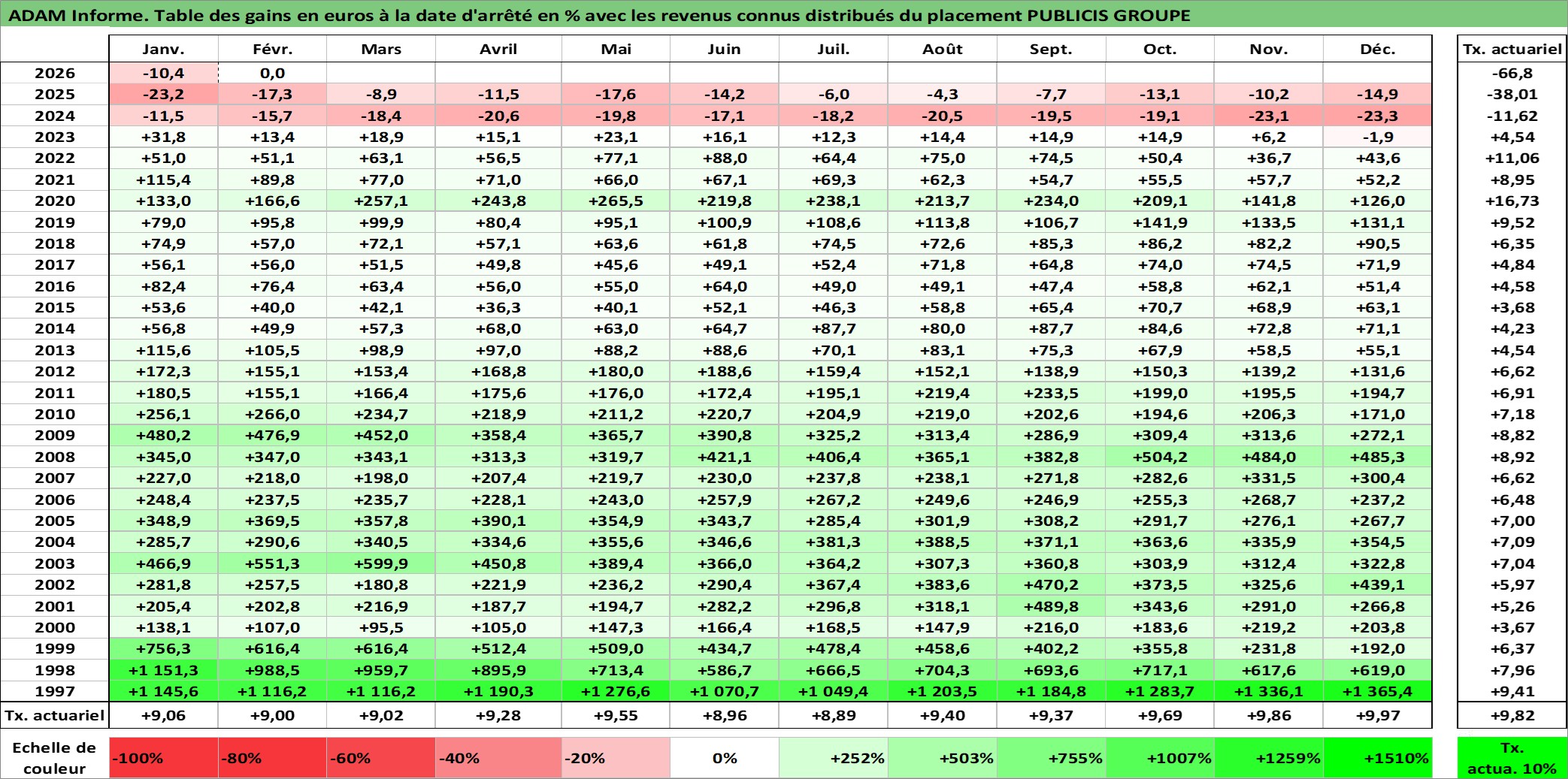Select the 2026 year row label

[55, 73]
